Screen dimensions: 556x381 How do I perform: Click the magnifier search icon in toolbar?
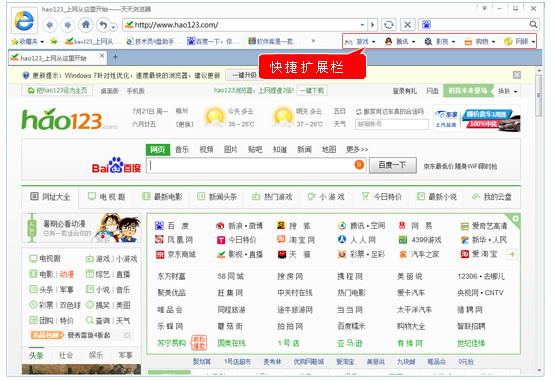click(533, 24)
